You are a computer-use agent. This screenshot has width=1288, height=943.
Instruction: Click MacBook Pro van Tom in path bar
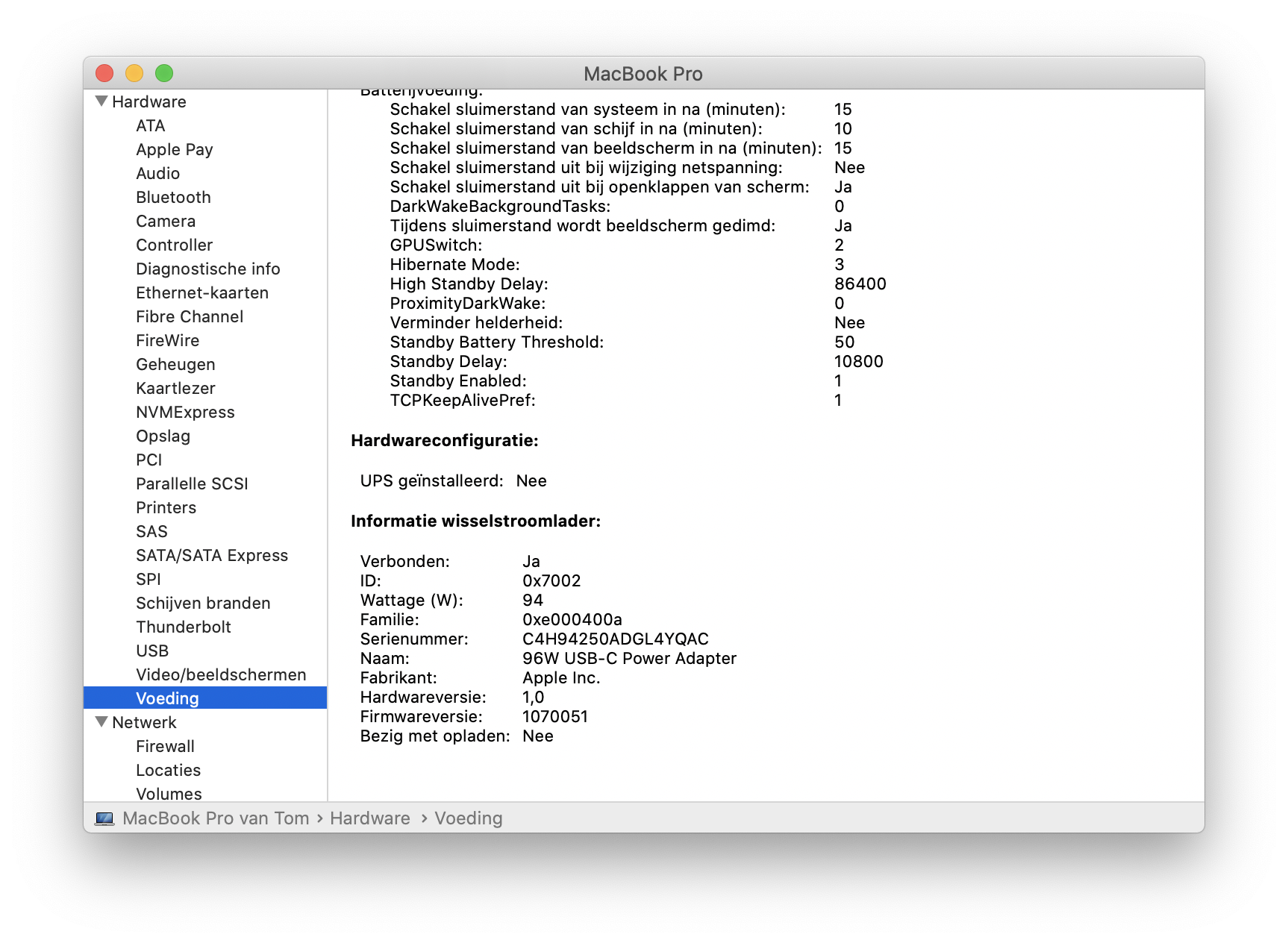[216, 818]
